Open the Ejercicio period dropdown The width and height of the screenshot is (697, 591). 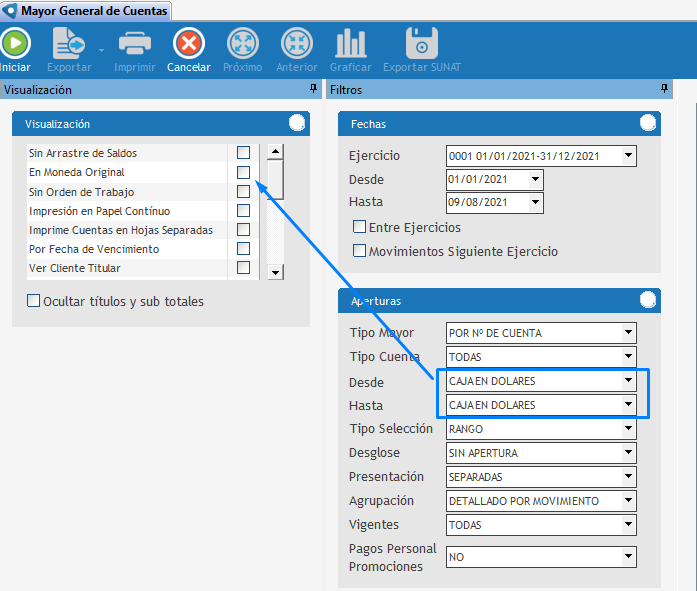coord(628,156)
